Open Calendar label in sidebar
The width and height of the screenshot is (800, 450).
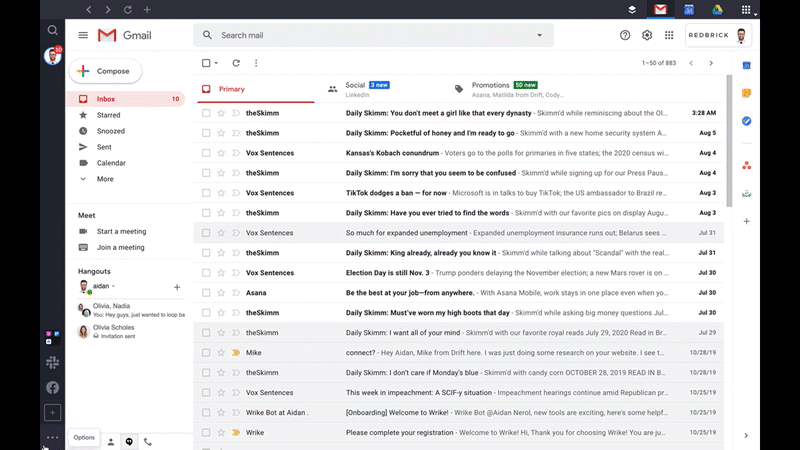pyautogui.click(x=111, y=163)
